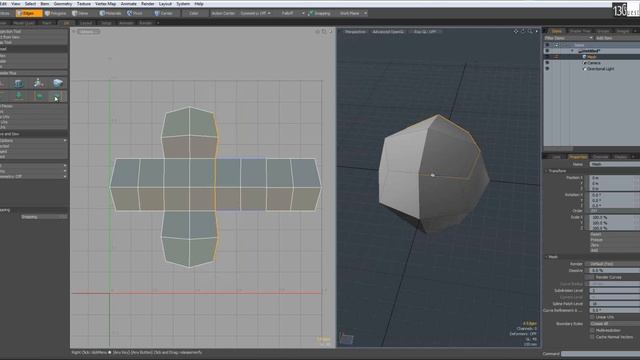Click the blue cube UV tool icon
Viewport: 640px width, 360px height.
point(19,84)
